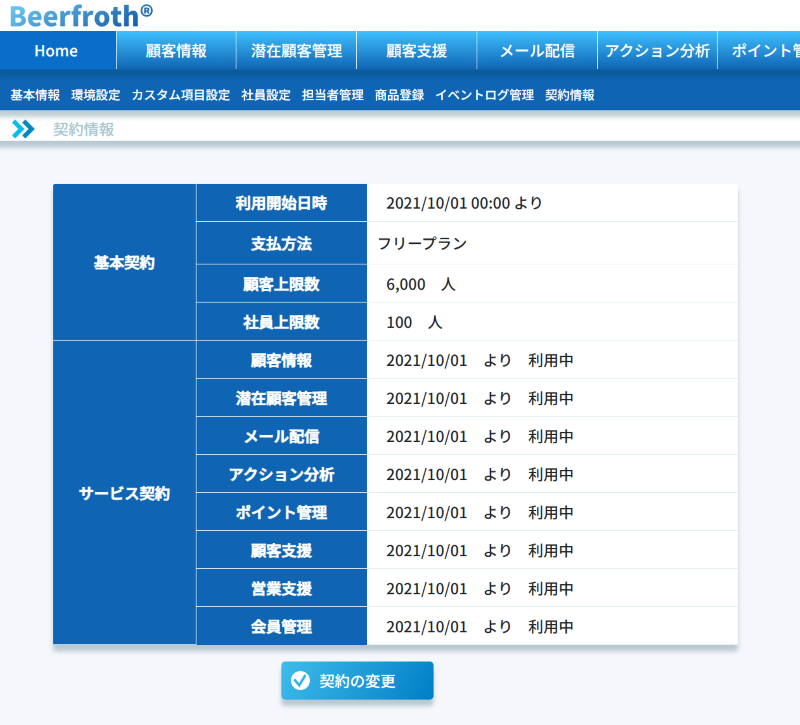
Task: Open the 潜在顧客管理 tab
Action: 296,51
